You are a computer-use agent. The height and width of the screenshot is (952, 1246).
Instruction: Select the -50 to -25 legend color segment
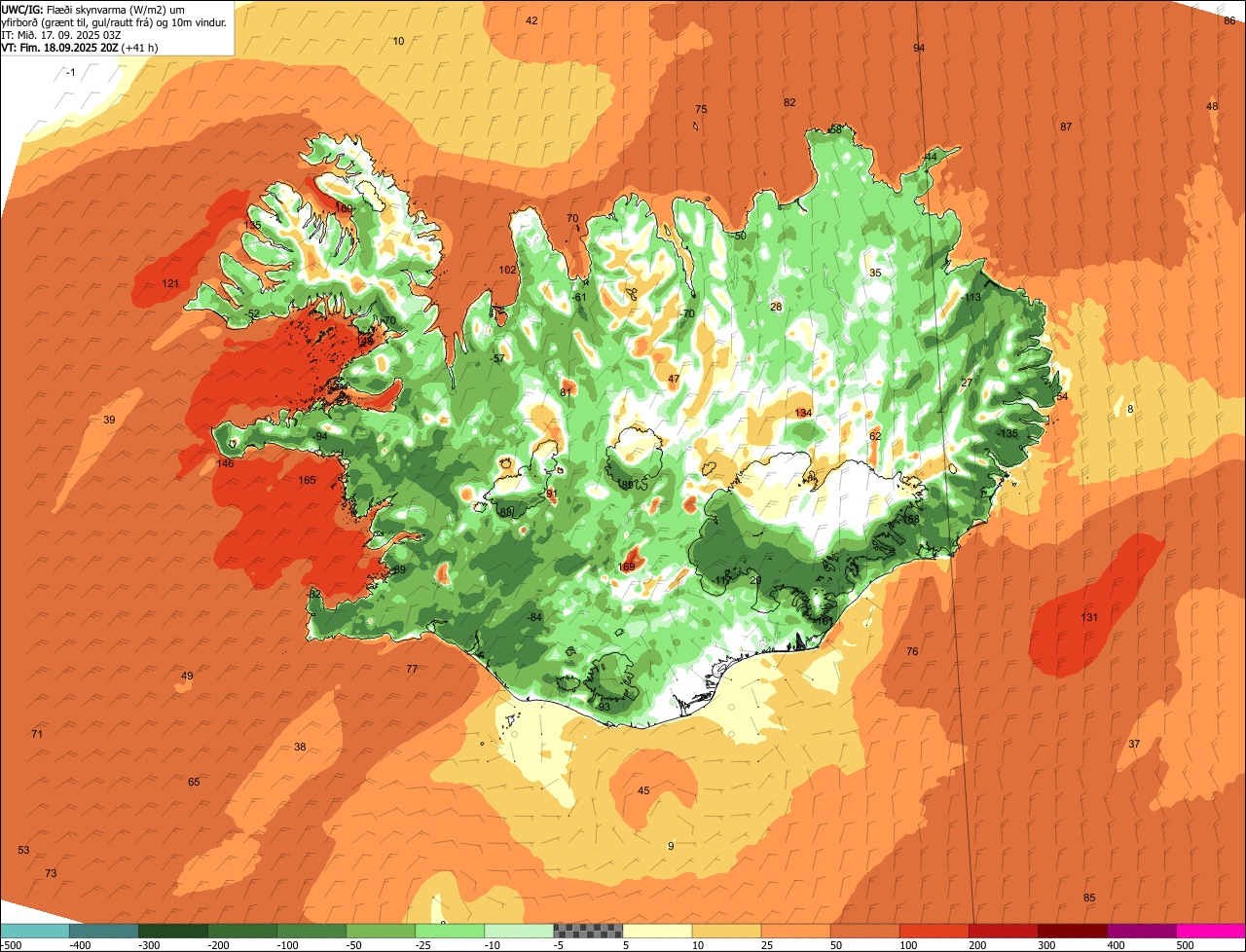click(381, 931)
